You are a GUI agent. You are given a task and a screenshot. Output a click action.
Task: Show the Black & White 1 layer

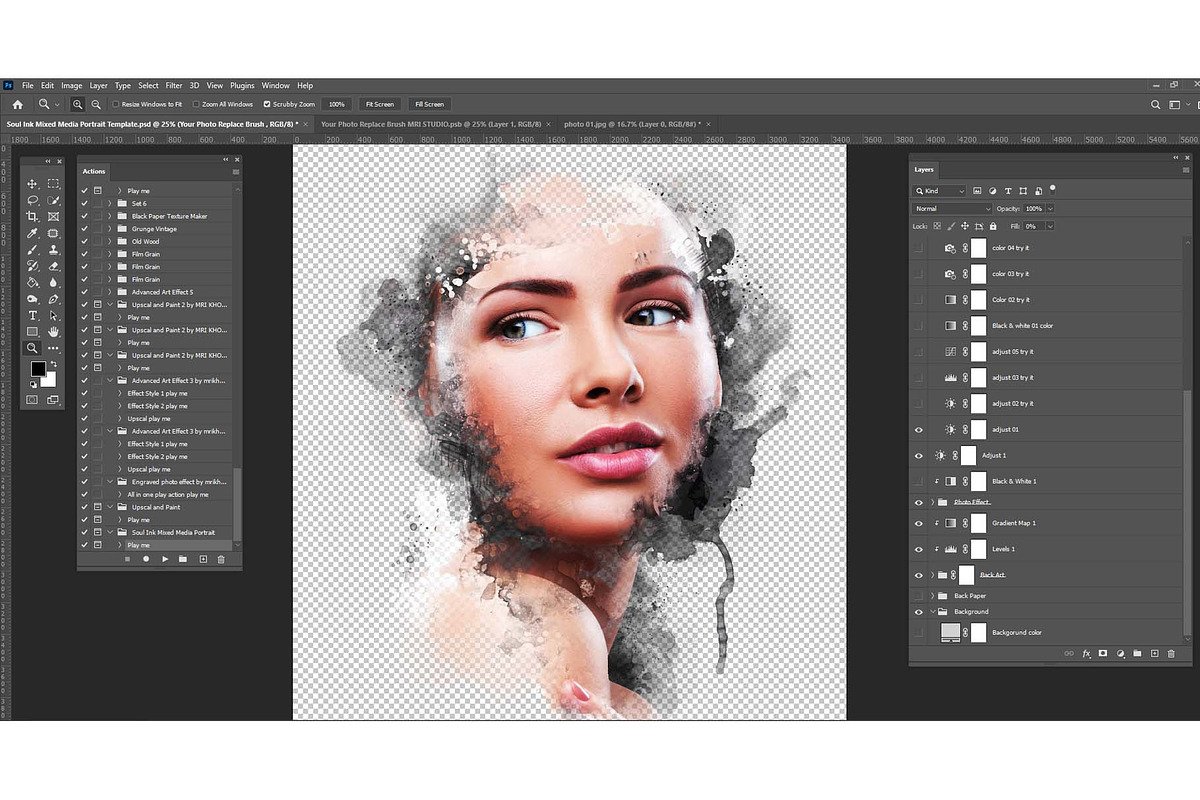919,481
